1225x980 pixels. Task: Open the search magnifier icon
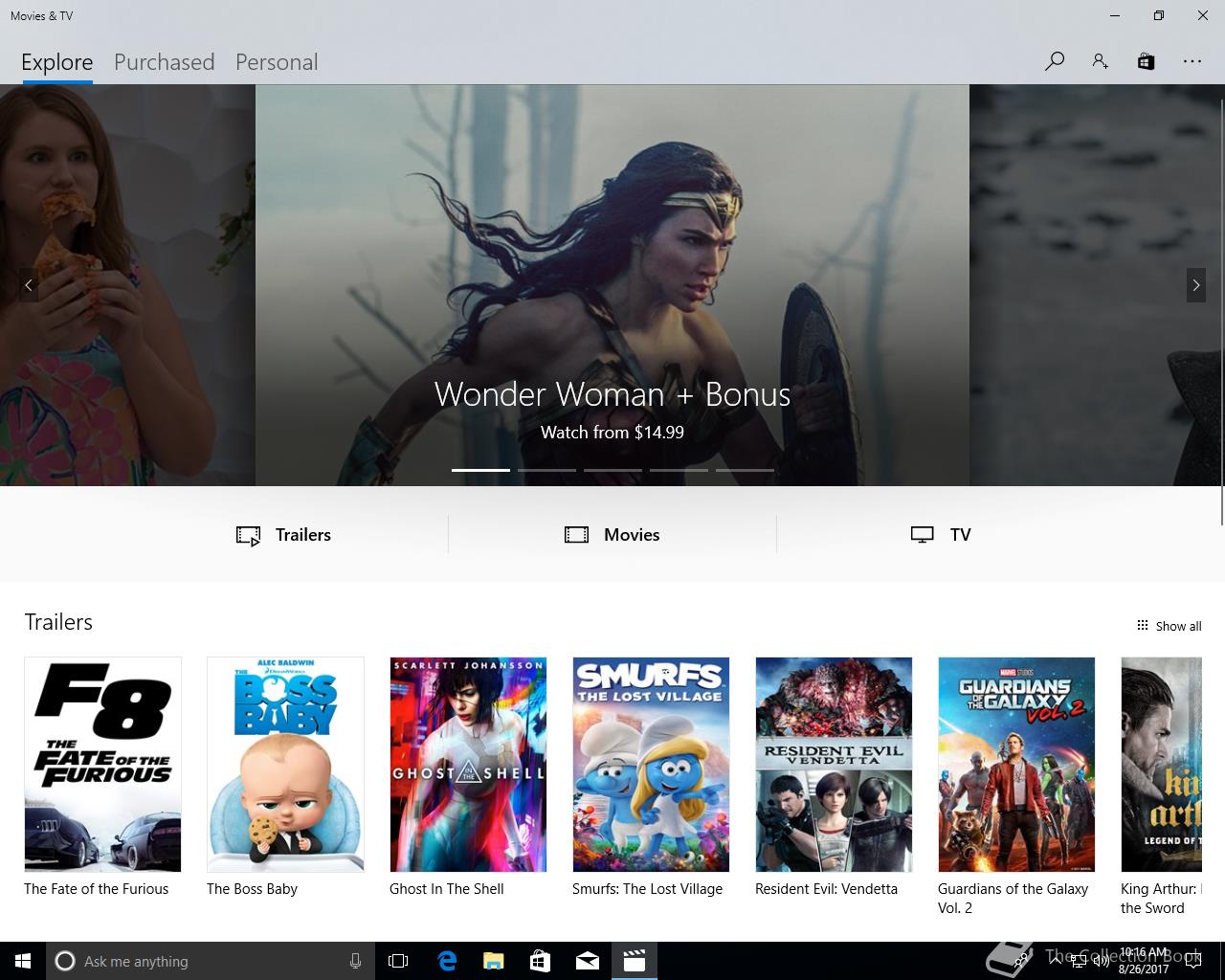coord(1055,61)
